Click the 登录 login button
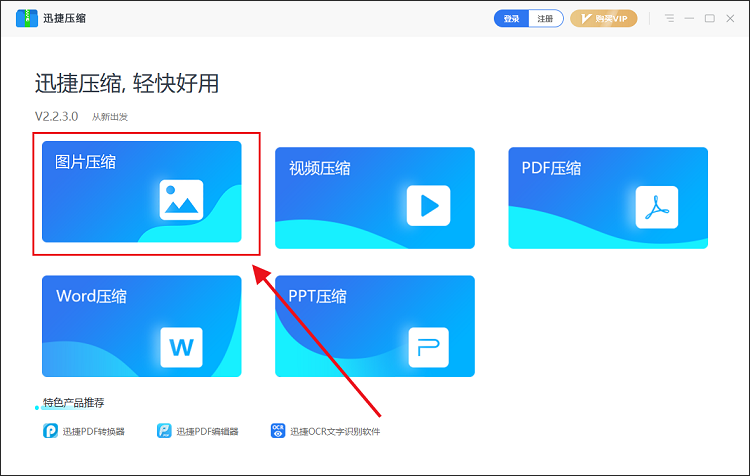Viewport: 750px width, 476px height. [x=511, y=19]
